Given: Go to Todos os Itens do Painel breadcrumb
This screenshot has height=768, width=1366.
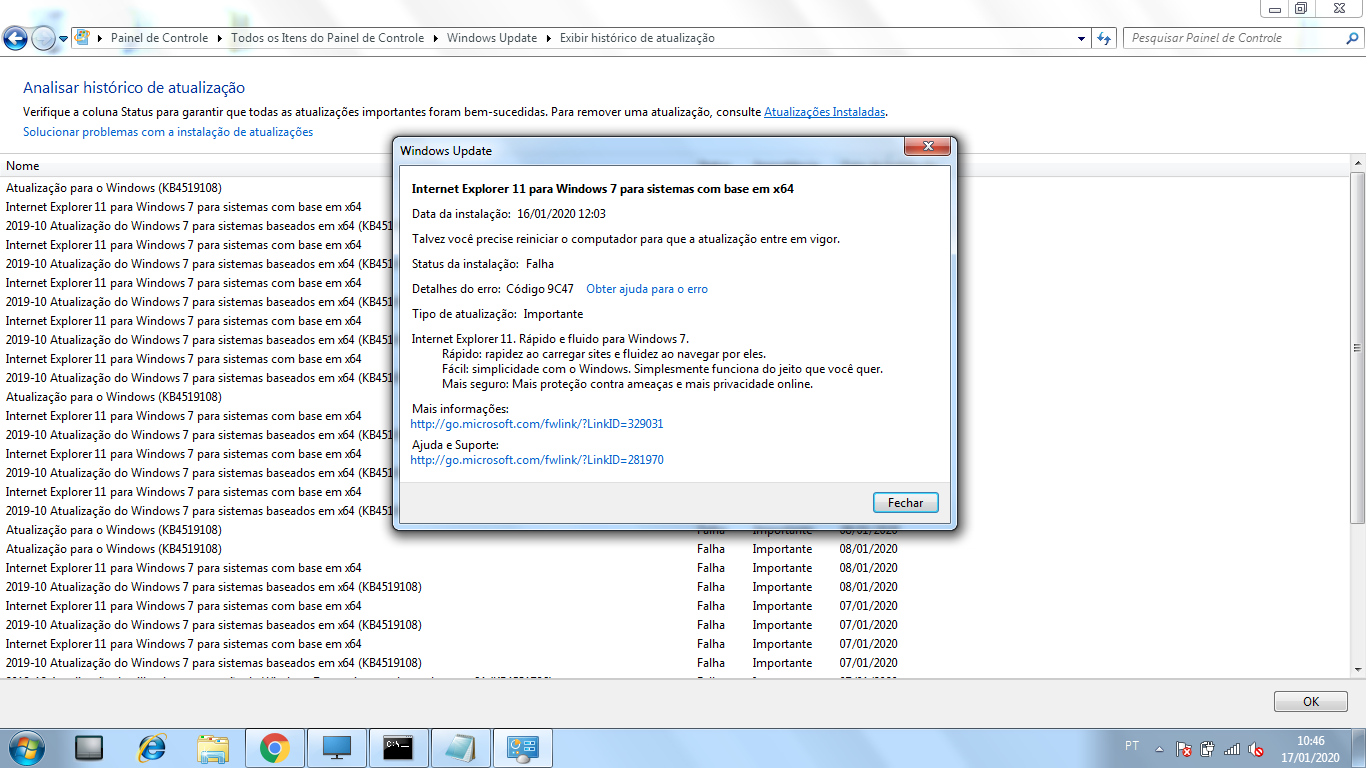Looking at the screenshot, I should click(327, 38).
